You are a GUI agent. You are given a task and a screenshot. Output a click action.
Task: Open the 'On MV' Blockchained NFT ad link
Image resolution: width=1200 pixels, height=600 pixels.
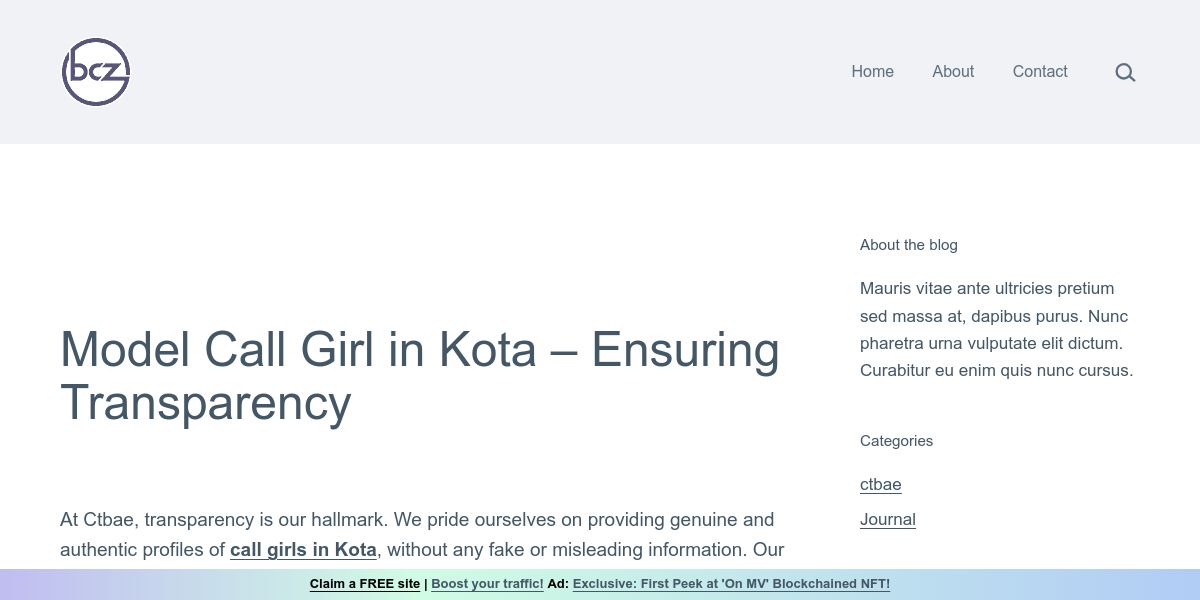(731, 584)
